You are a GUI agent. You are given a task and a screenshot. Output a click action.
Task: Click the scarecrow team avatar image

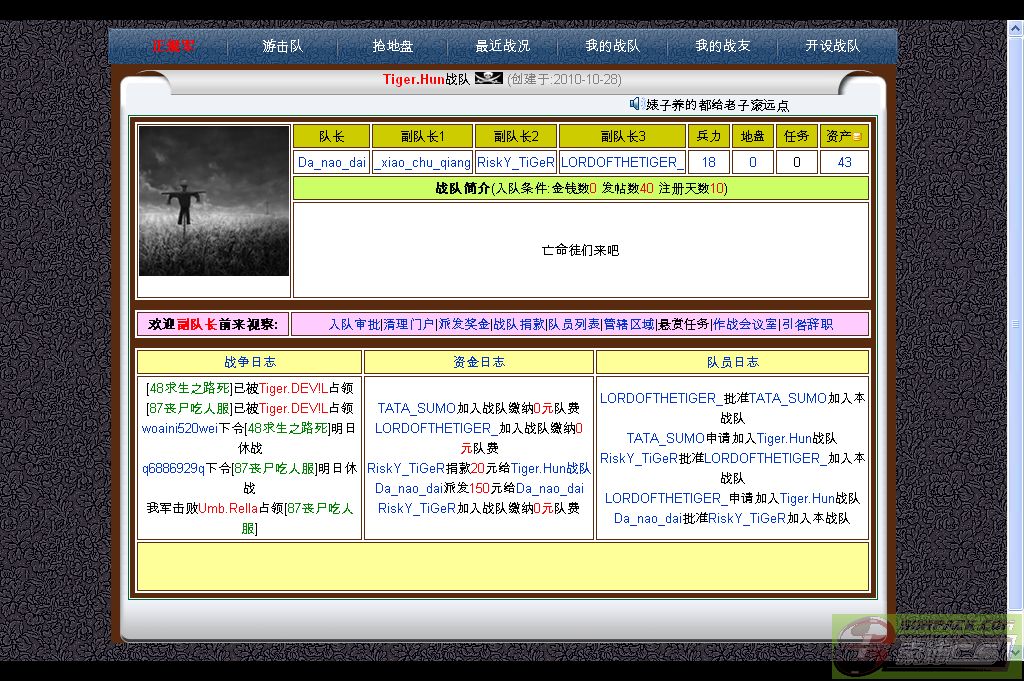pyautogui.click(x=214, y=201)
